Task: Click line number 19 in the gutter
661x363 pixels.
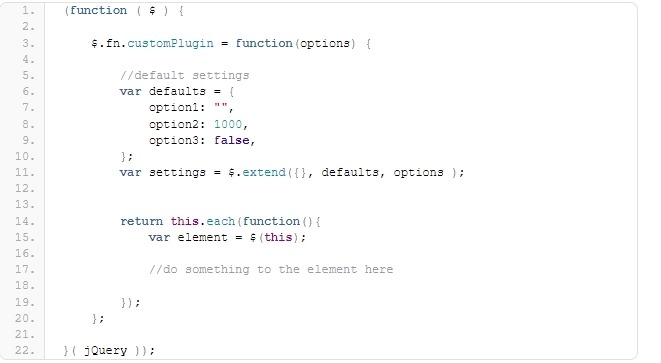Action: (x=25, y=302)
